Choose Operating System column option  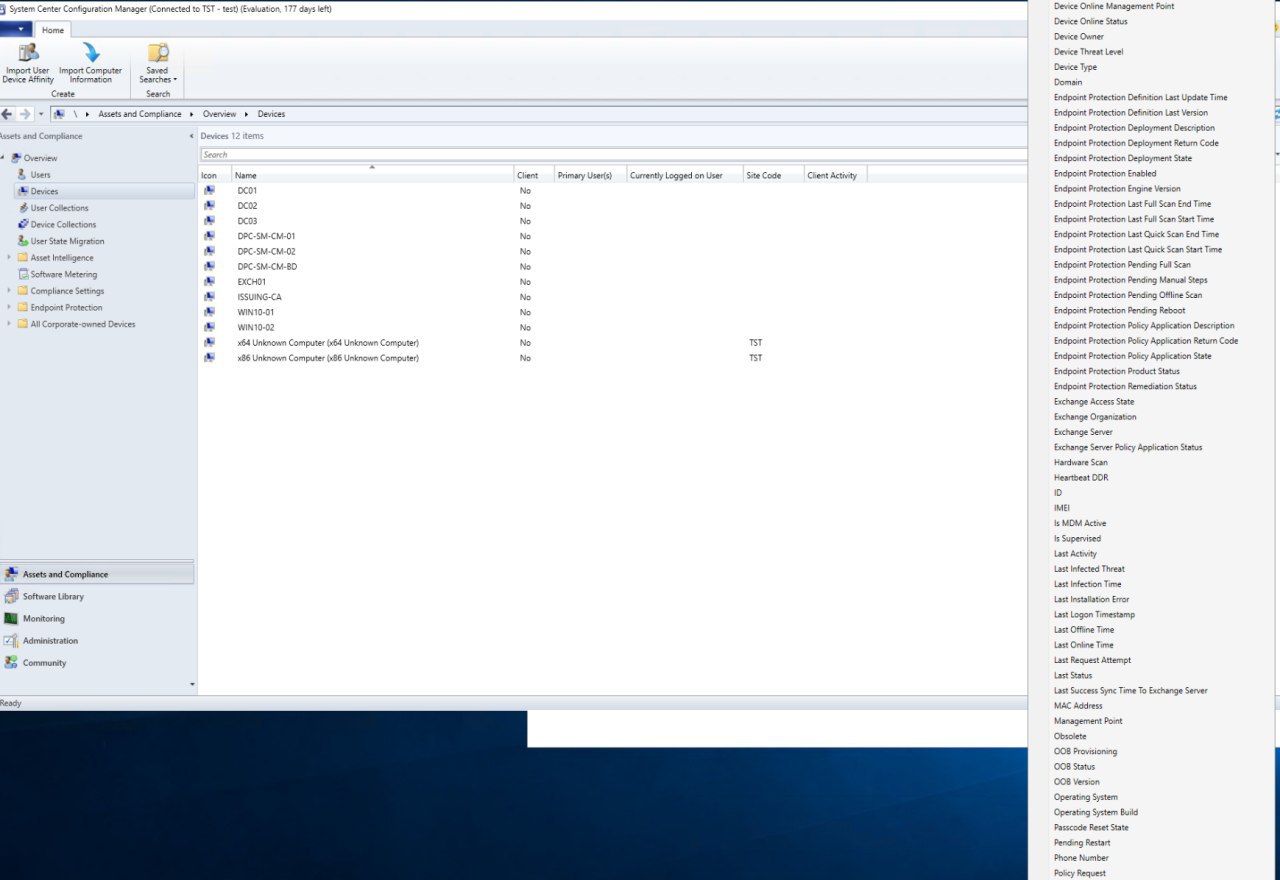(1086, 797)
